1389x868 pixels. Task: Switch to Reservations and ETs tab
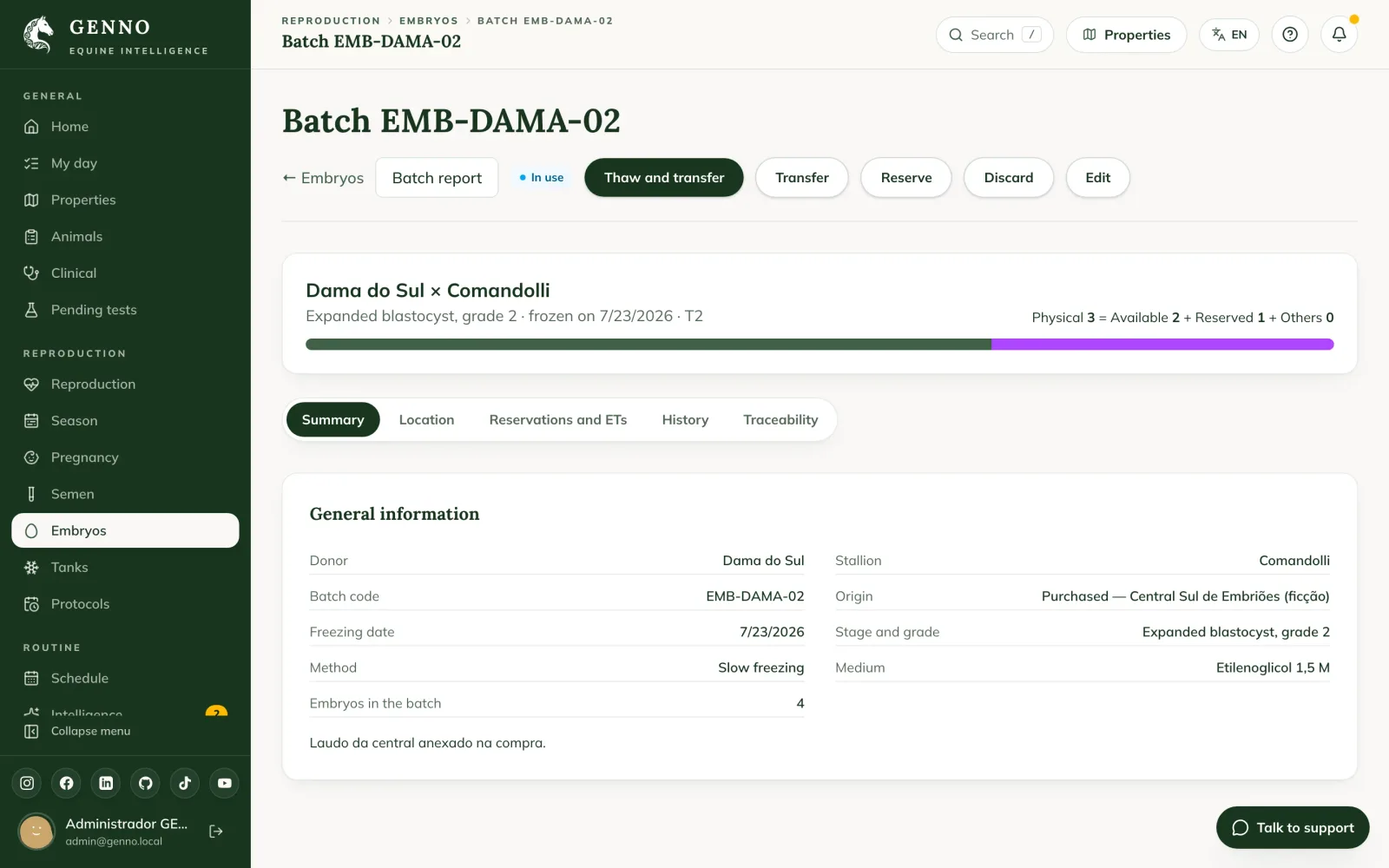pyautogui.click(x=558, y=419)
